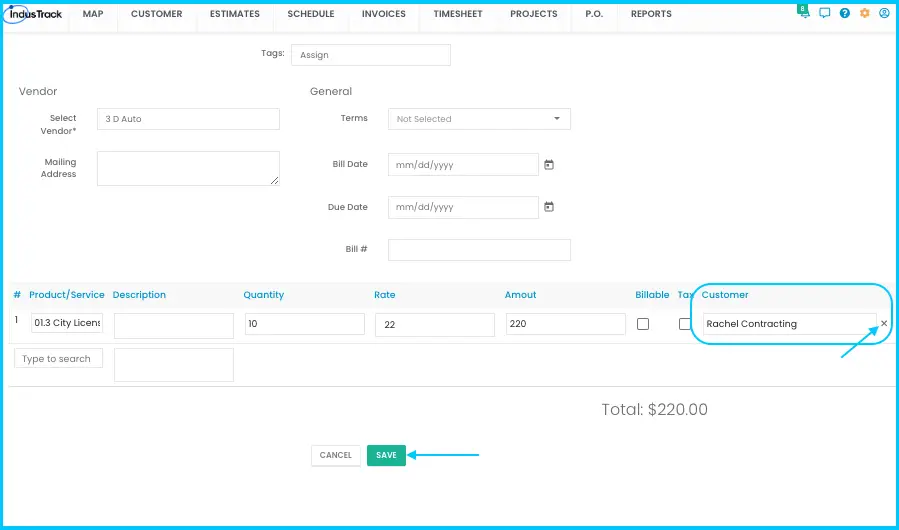Click the Customer column header
The width and height of the screenshot is (899, 530).
pyautogui.click(x=725, y=295)
